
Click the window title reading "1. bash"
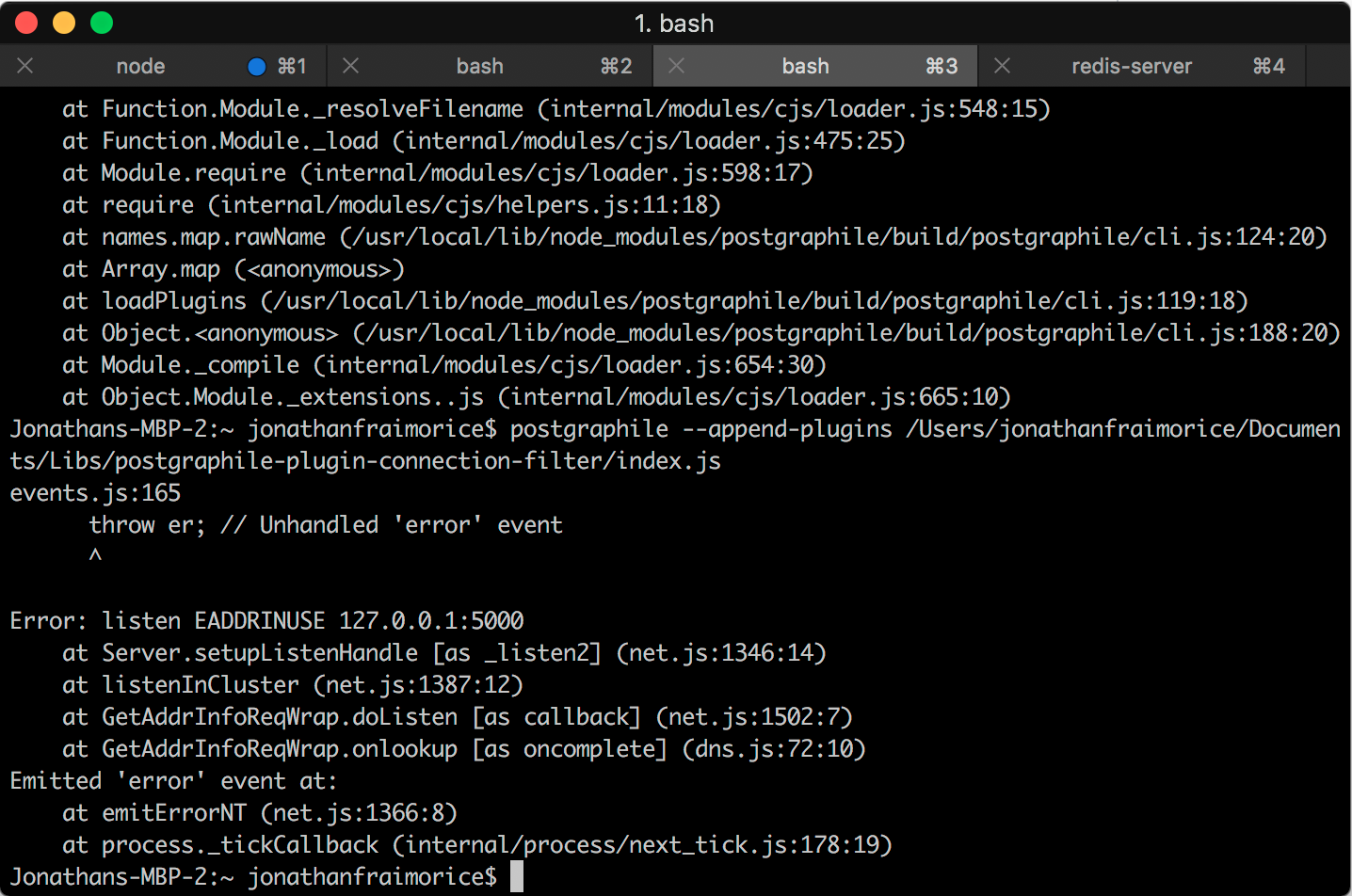coord(675,23)
